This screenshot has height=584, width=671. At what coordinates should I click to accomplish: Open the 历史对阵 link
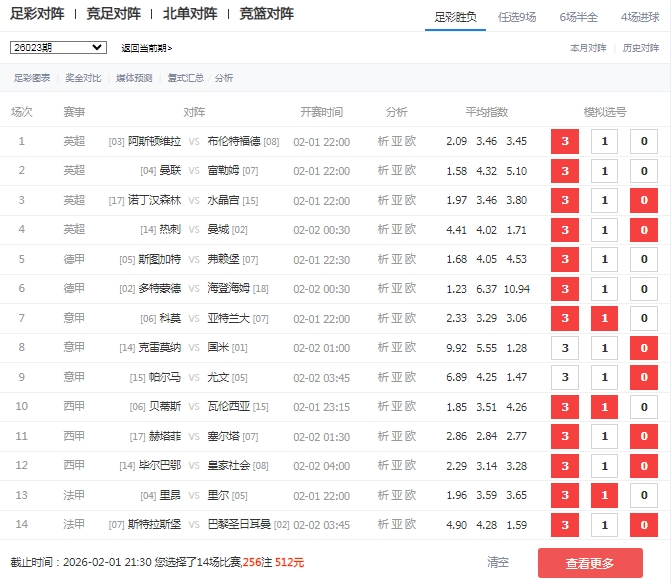641,48
